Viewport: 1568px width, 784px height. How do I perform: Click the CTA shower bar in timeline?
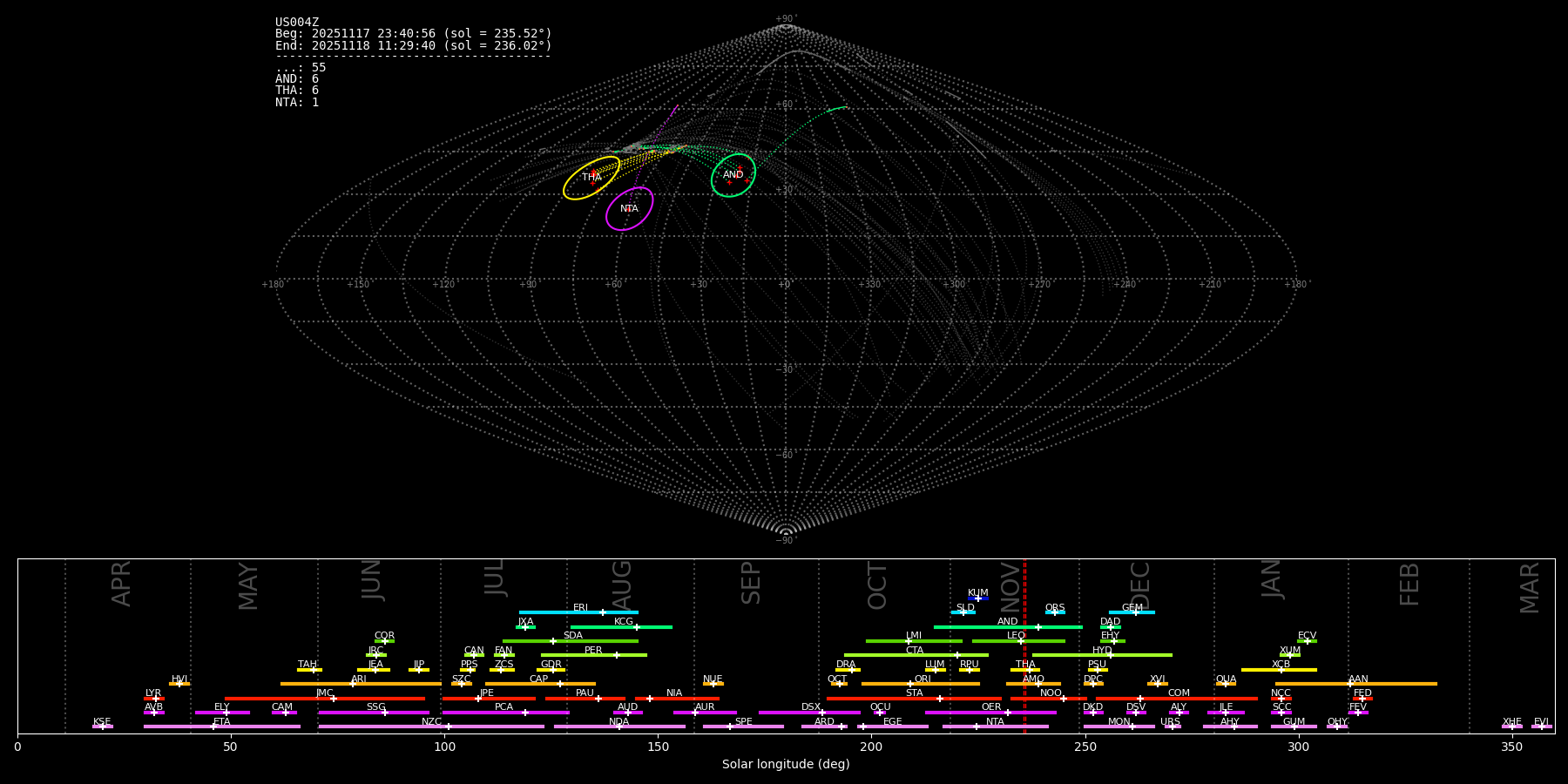[916, 655]
